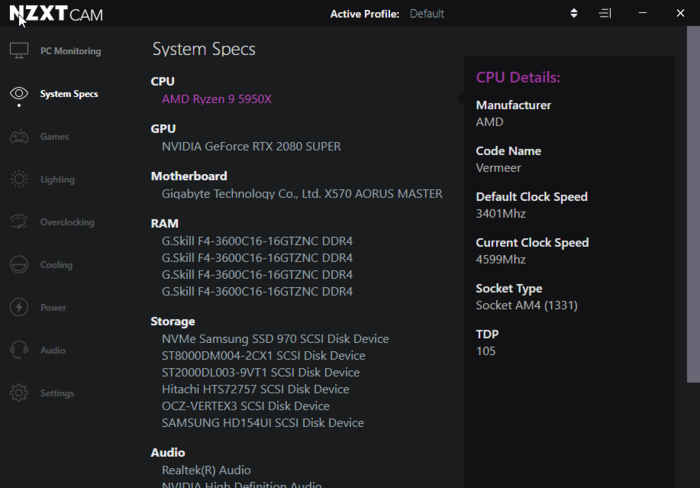Minimize the NZXT CAM window
The width and height of the screenshot is (700, 488).
pyautogui.click(x=642, y=13)
